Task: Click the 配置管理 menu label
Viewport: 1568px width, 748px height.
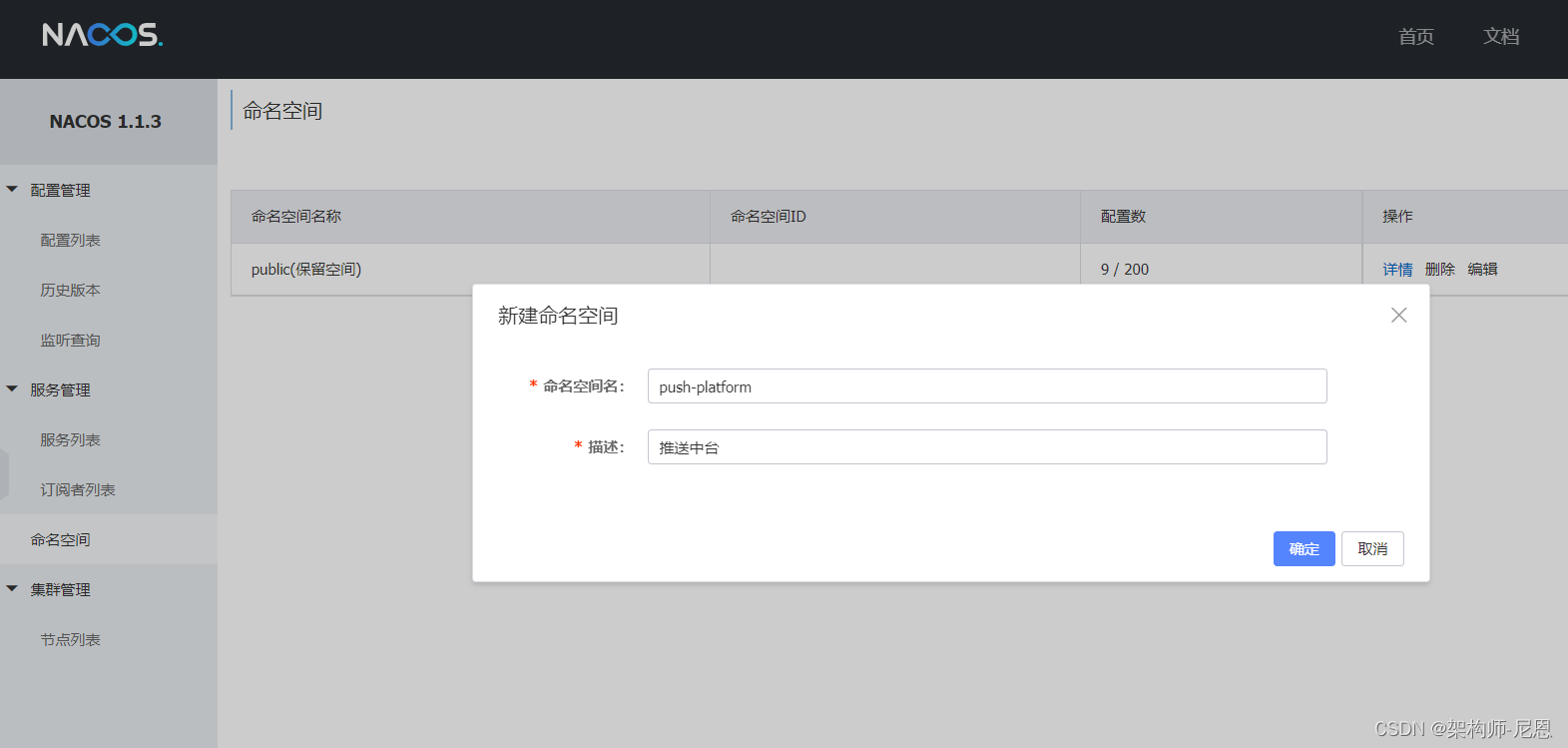Action: 60,190
